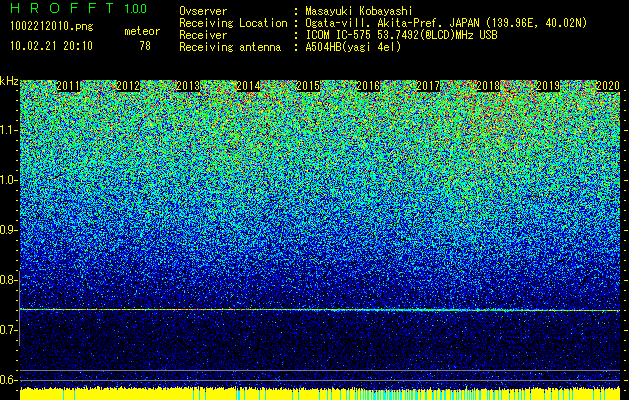Click the kHz axis unit label
The image size is (629, 400).
point(9,81)
